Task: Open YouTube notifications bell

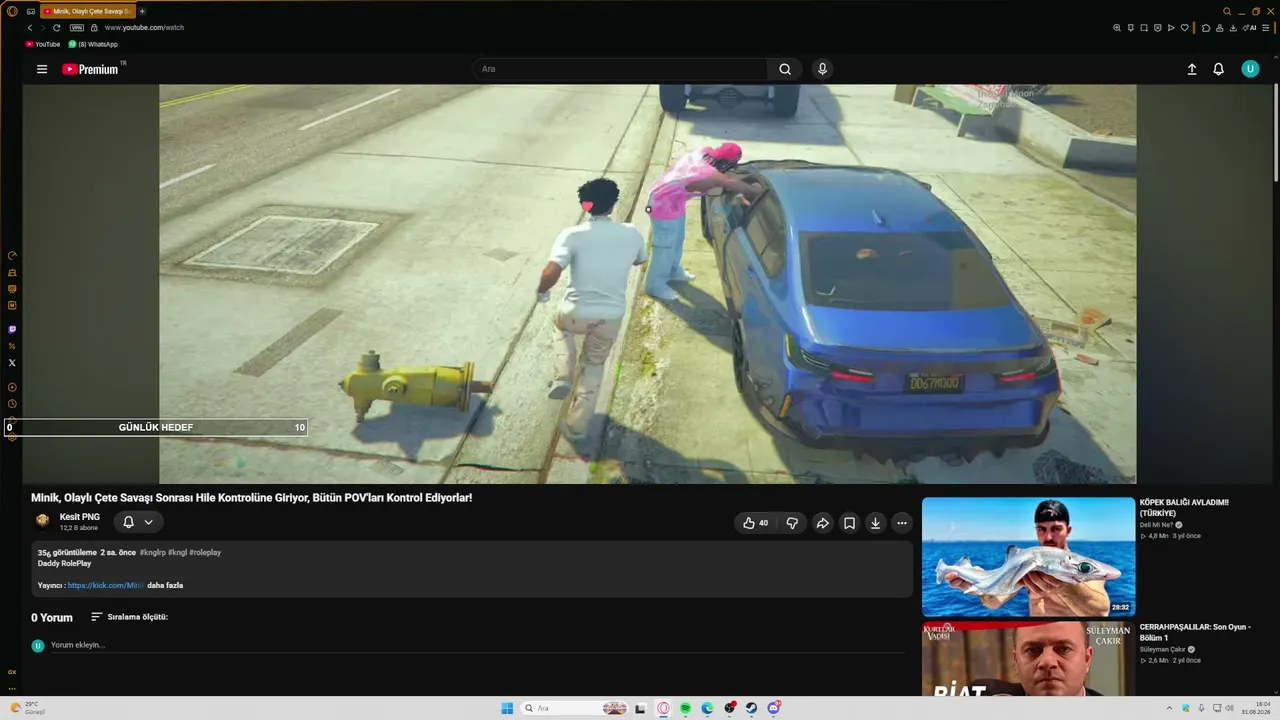Action: tap(1218, 69)
